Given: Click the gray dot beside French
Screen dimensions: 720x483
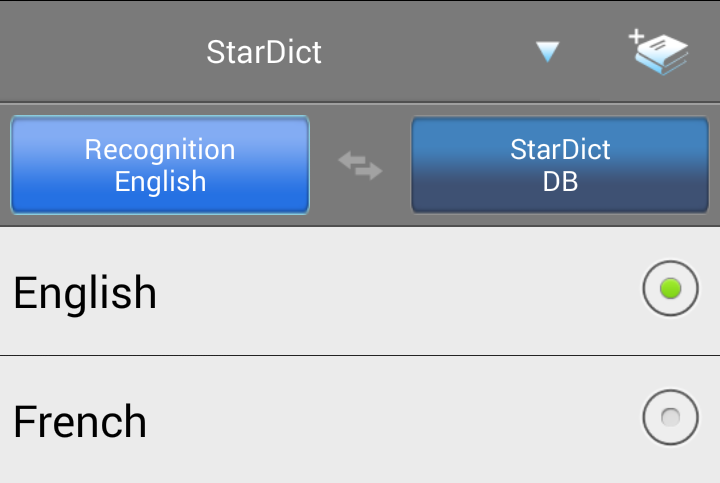Looking at the screenshot, I should (x=670, y=416).
